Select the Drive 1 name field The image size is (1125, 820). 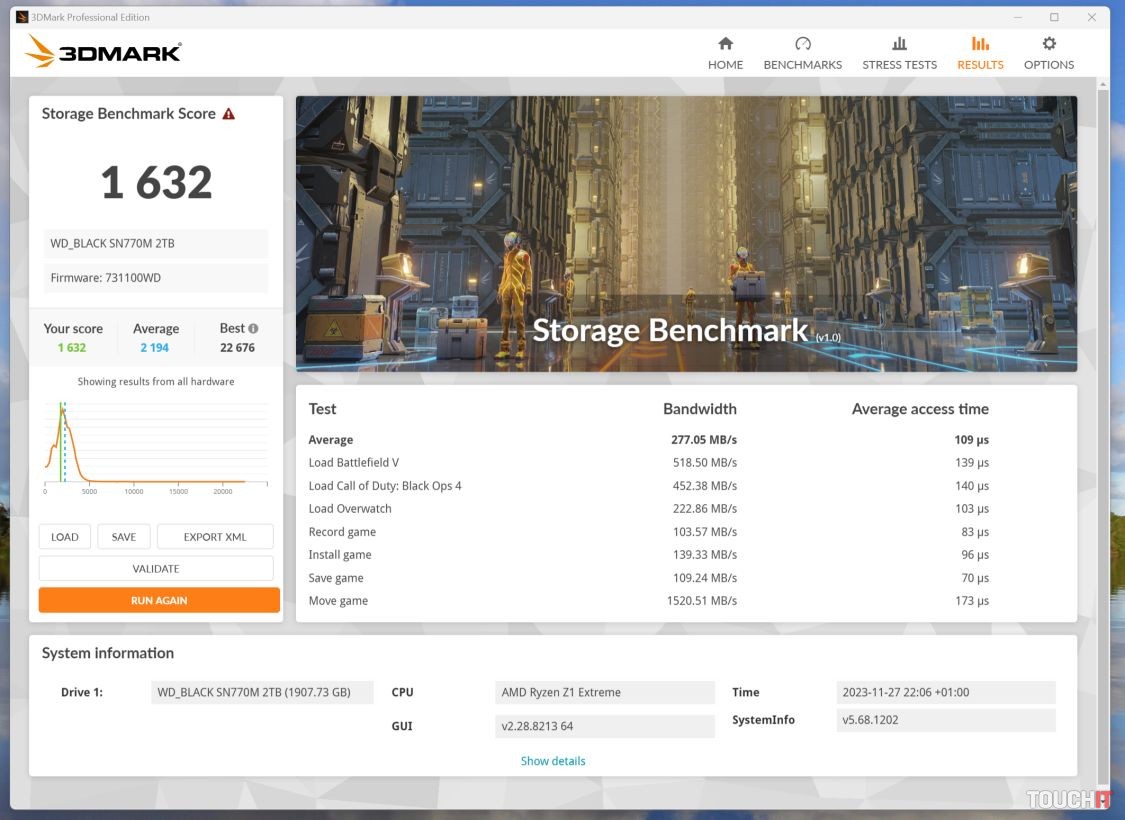[x=262, y=693]
